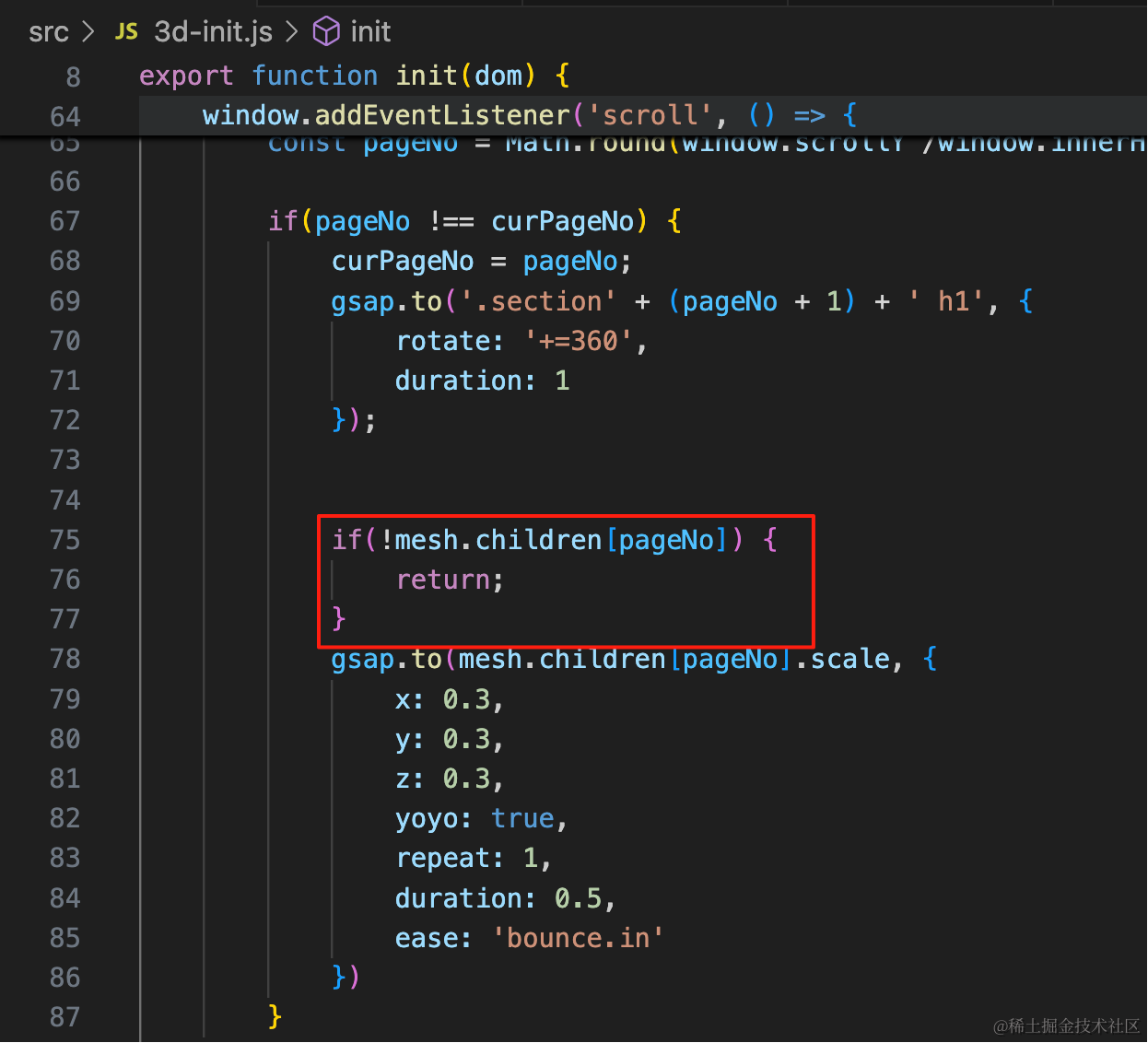Screen dimensions: 1148x1043
Task: Click the '});' closing on line 72
Action: [x=354, y=420]
